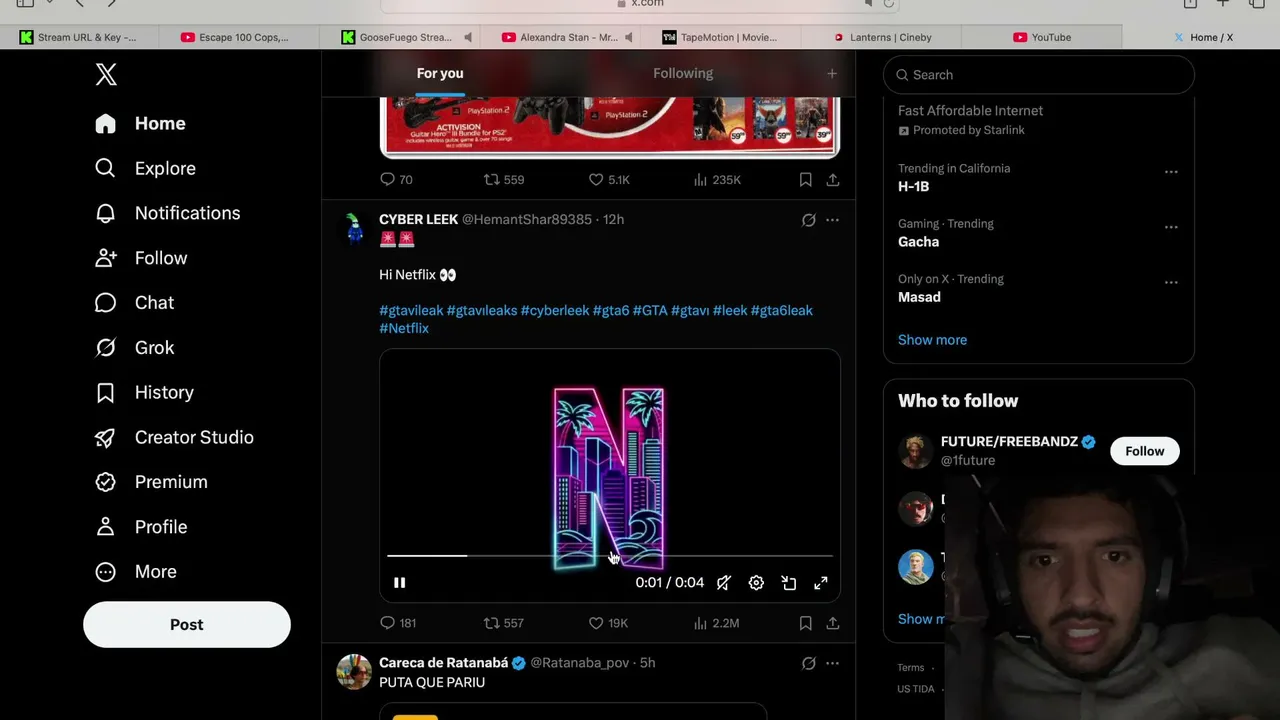Seek along the video progress bar
This screenshot has width=1280, height=720.
tap(610, 556)
